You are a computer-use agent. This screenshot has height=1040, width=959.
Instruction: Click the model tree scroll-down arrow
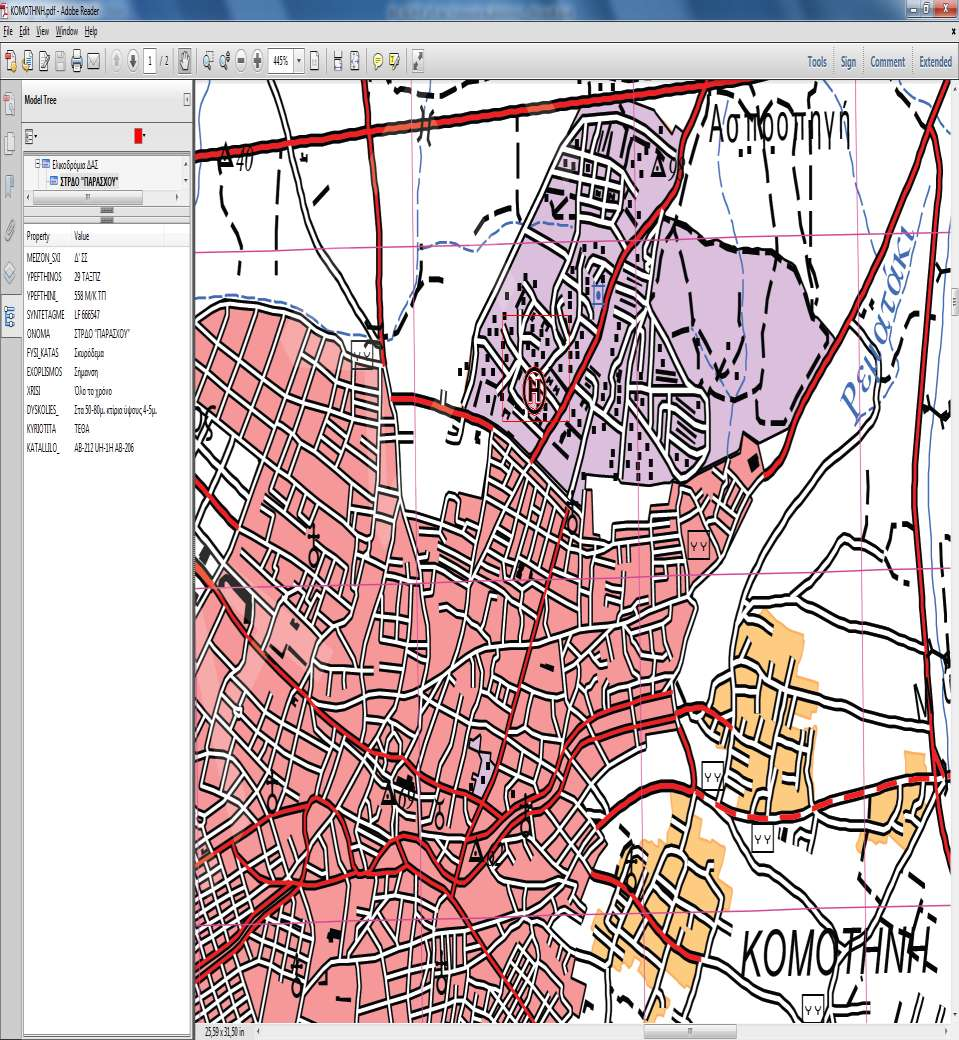coord(186,180)
